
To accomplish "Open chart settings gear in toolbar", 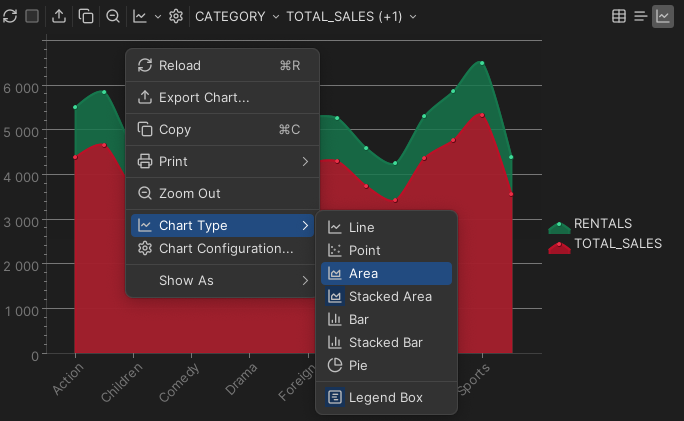I will point(176,17).
